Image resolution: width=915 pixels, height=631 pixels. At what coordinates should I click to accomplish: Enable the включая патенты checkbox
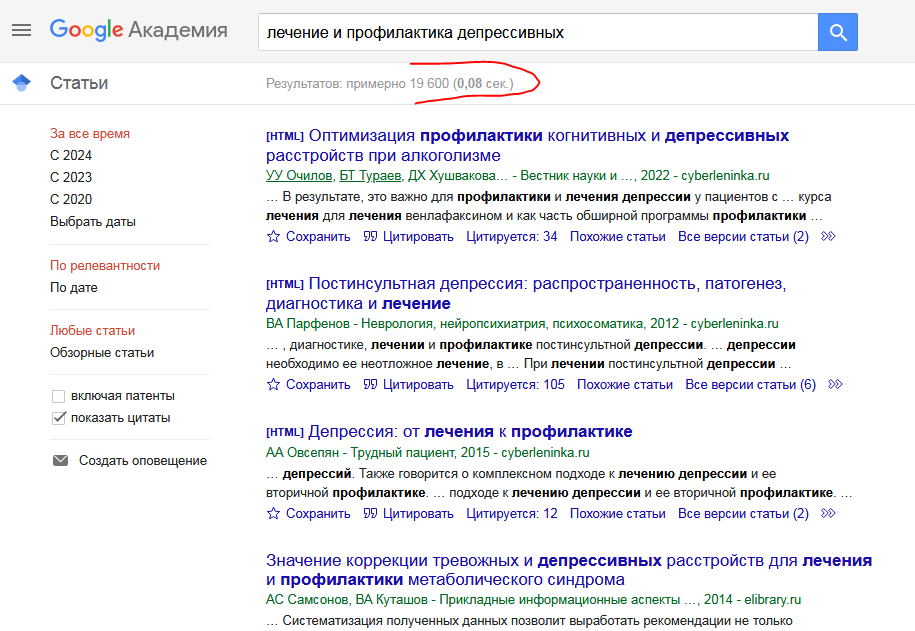57,396
